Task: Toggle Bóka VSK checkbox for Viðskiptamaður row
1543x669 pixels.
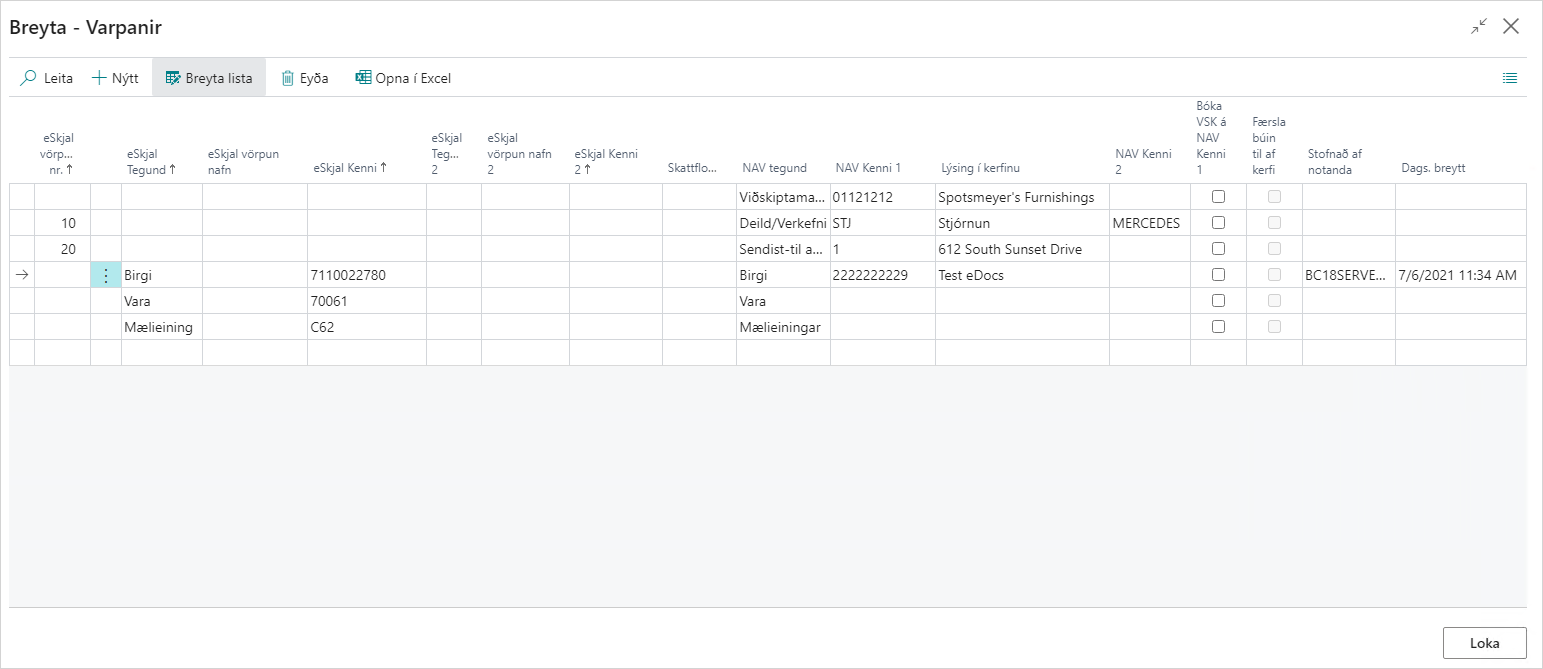Action: tap(1218, 197)
